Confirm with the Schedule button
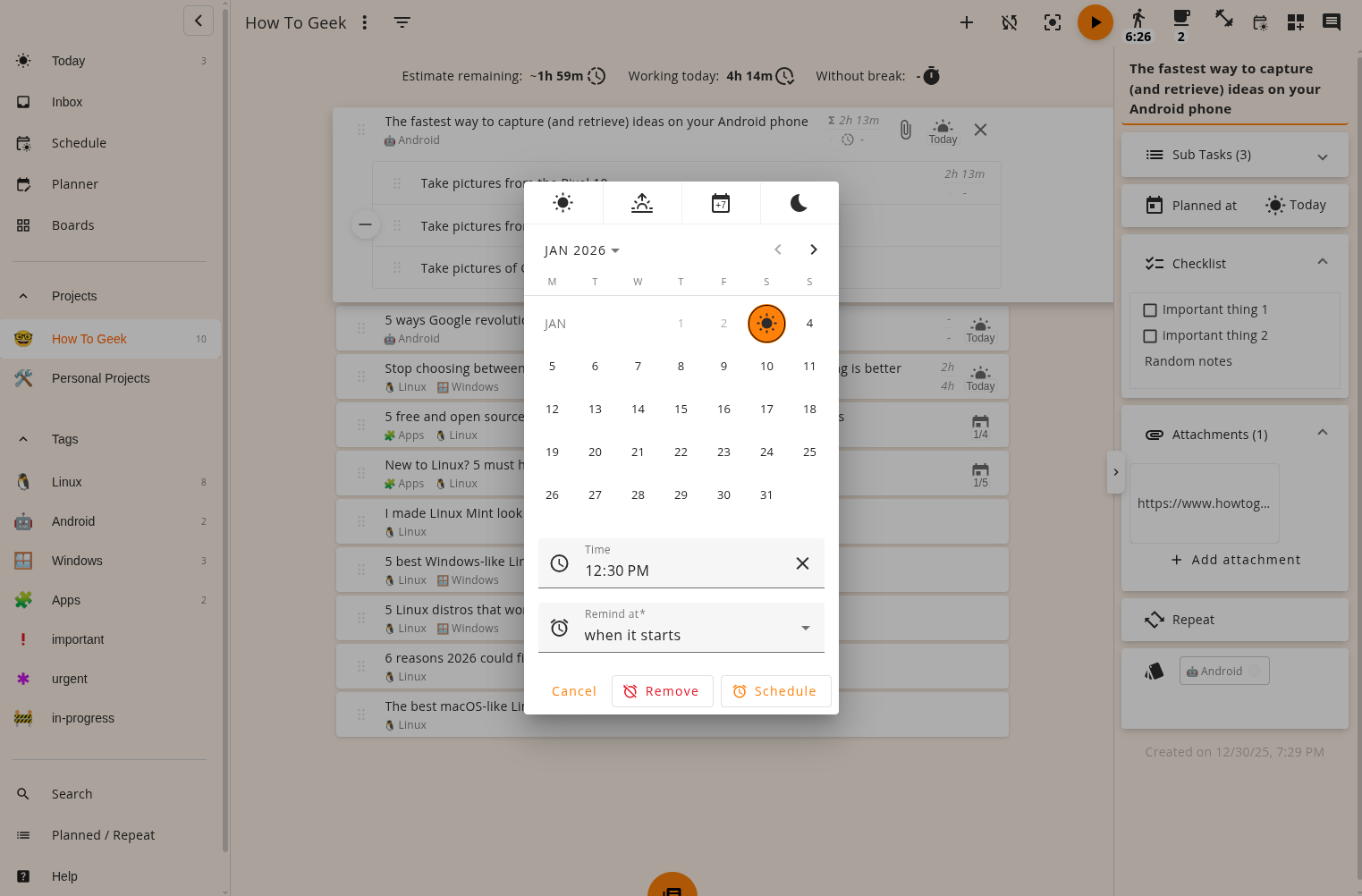The height and width of the screenshot is (896, 1362). point(775,691)
